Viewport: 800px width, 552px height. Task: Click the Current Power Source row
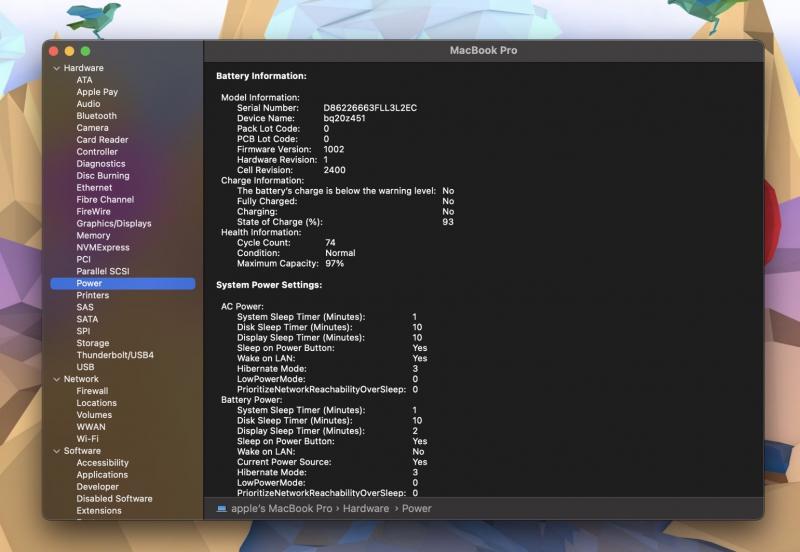coord(332,462)
